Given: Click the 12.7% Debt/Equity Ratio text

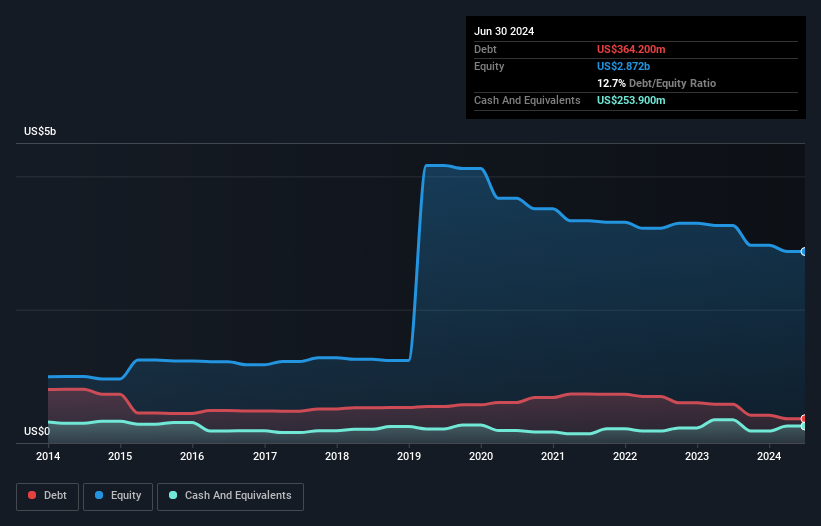Looking at the screenshot, I should pos(656,83).
